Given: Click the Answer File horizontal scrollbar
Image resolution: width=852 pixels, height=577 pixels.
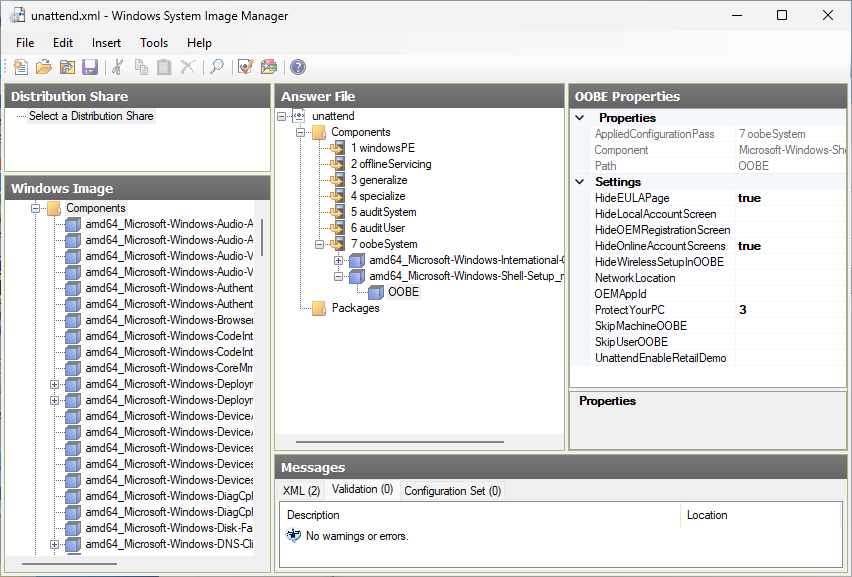Looking at the screenshot, I should (400, 442).
